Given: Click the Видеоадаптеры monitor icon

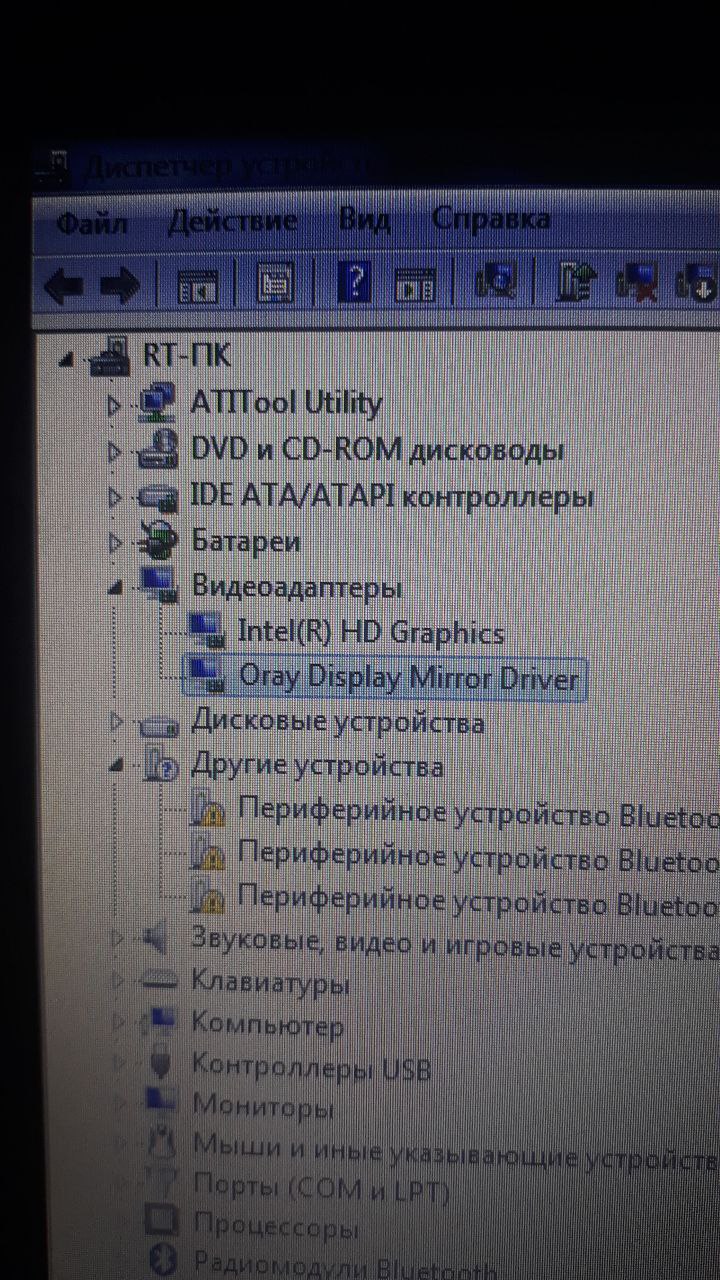Looking at the screenshot, I should [157, 586].
